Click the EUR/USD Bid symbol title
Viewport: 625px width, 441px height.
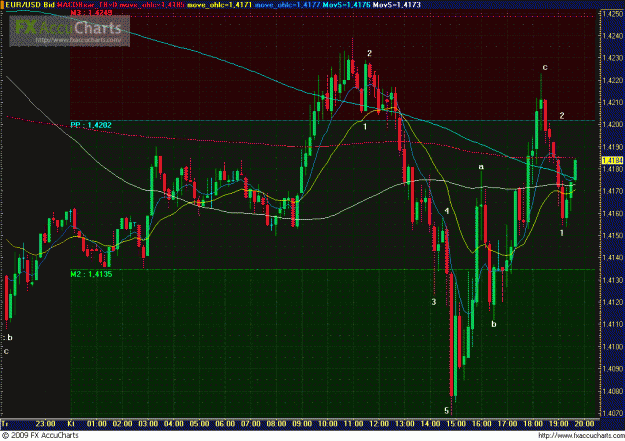(x=28, y=5)
